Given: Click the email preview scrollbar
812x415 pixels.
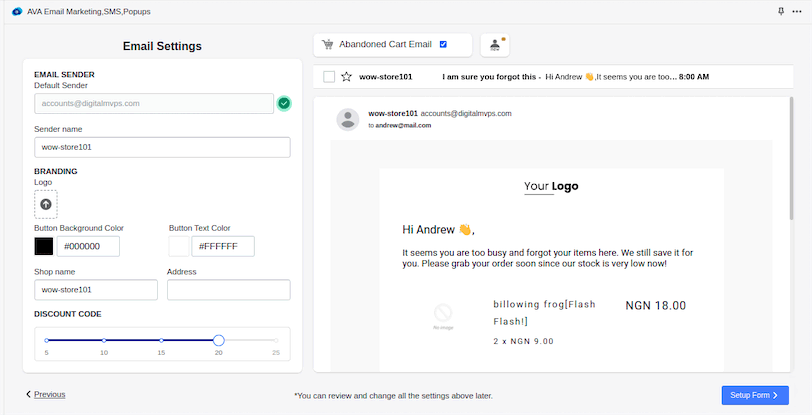Looking at the screenshot, I should coord(791,158).
